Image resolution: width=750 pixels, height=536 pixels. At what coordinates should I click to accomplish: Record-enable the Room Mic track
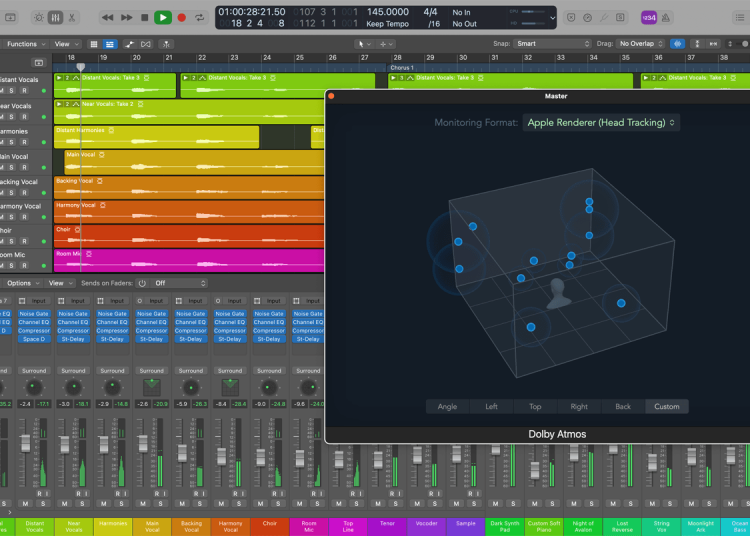click(x=24, y=267)
